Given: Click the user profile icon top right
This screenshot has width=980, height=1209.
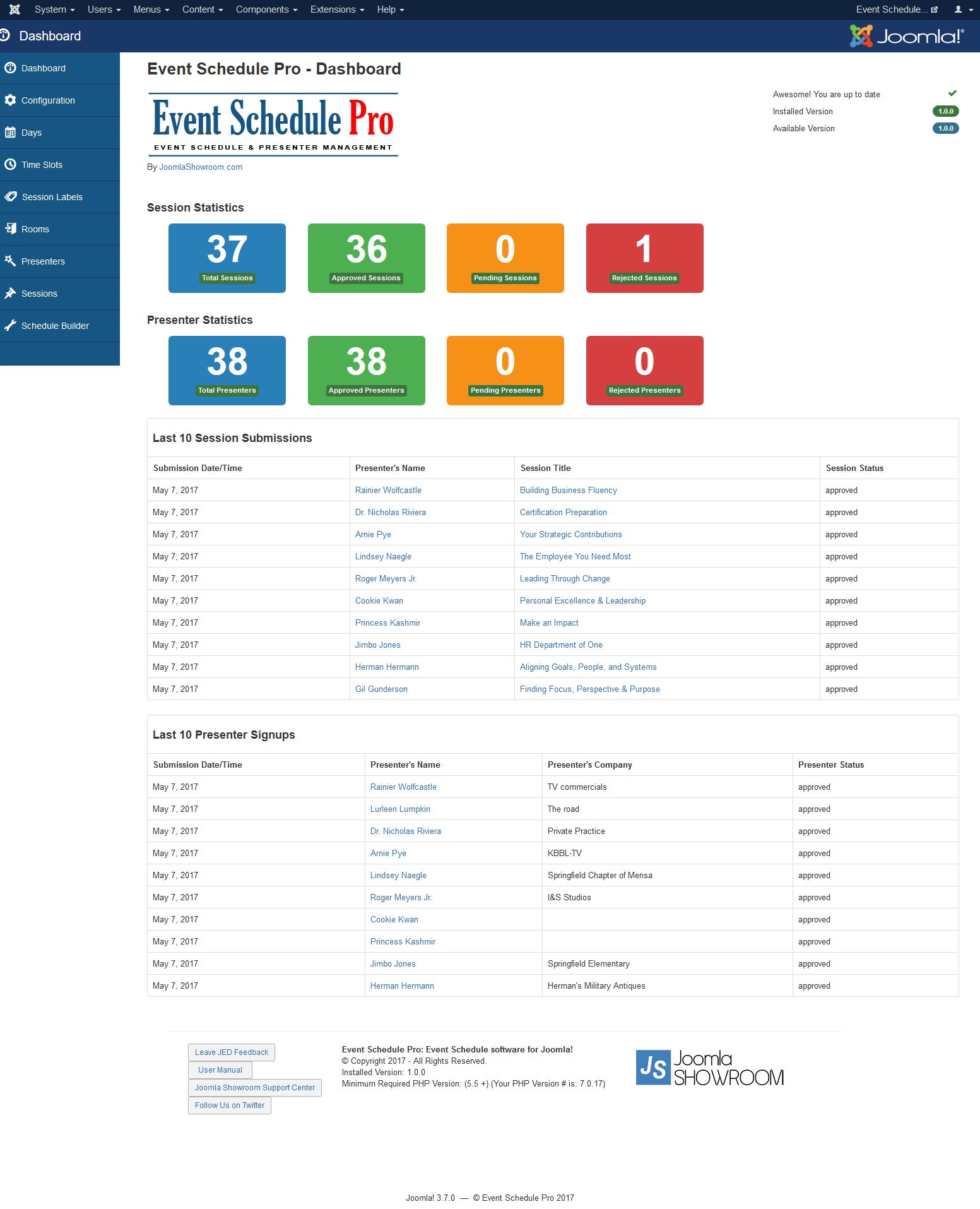Looking at the screenshot, I should point(958,9).
